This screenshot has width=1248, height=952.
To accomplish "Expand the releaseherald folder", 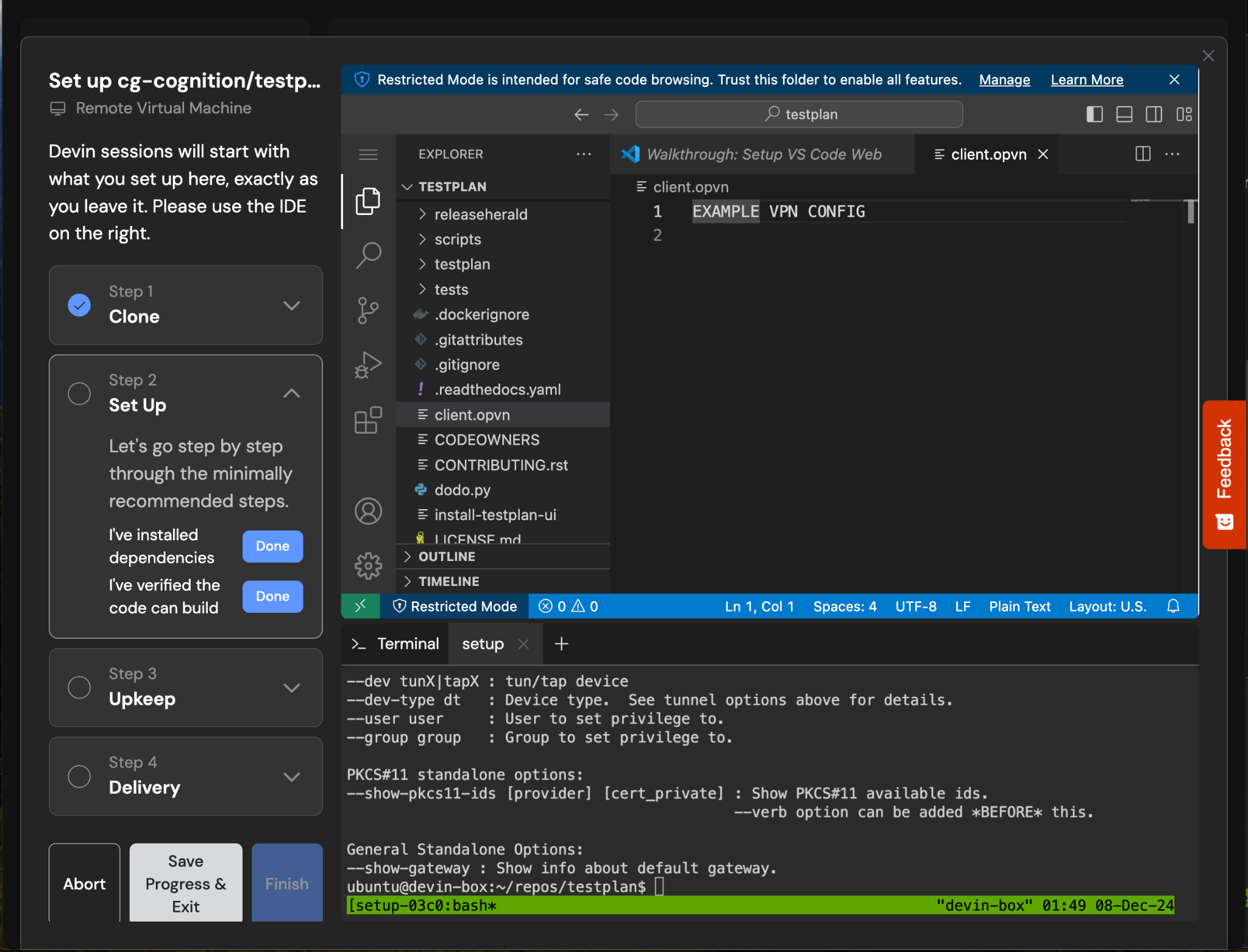I will tap(480, 214).
